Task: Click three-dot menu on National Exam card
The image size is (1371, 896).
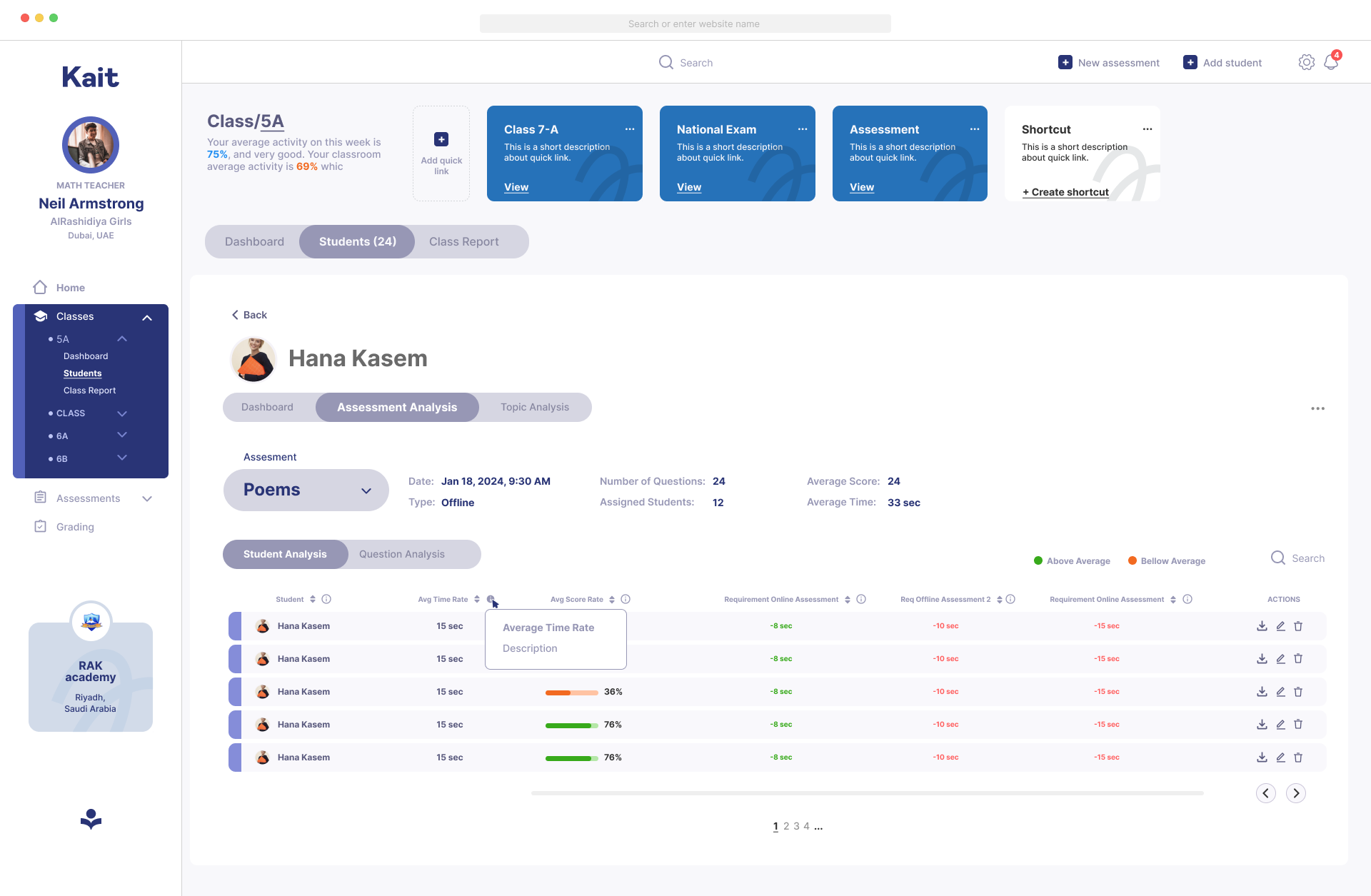Action: tap(803, 129)
